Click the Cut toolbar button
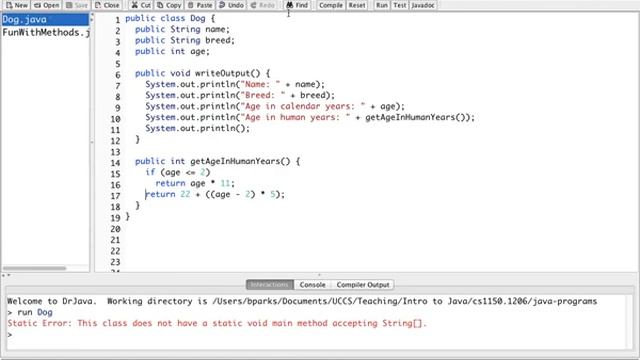The height and width of the screenshot is (360, 640). pyautogui.click(x=141, y=5)
